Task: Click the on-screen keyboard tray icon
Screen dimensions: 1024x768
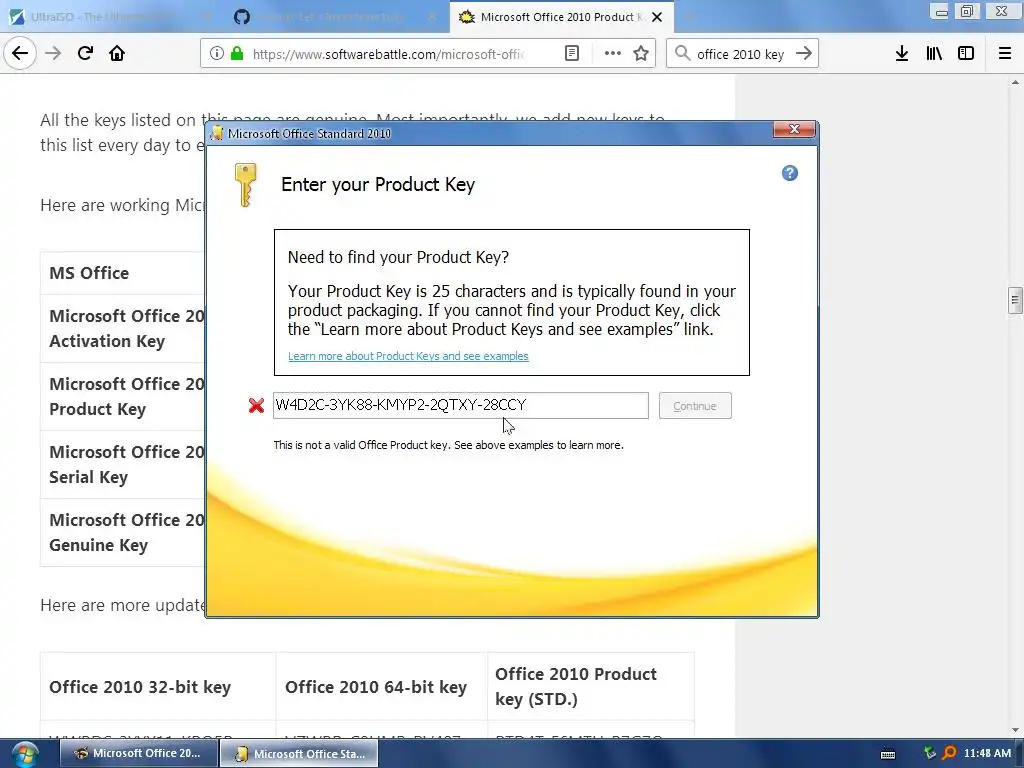Action: (x=888, y=754)
